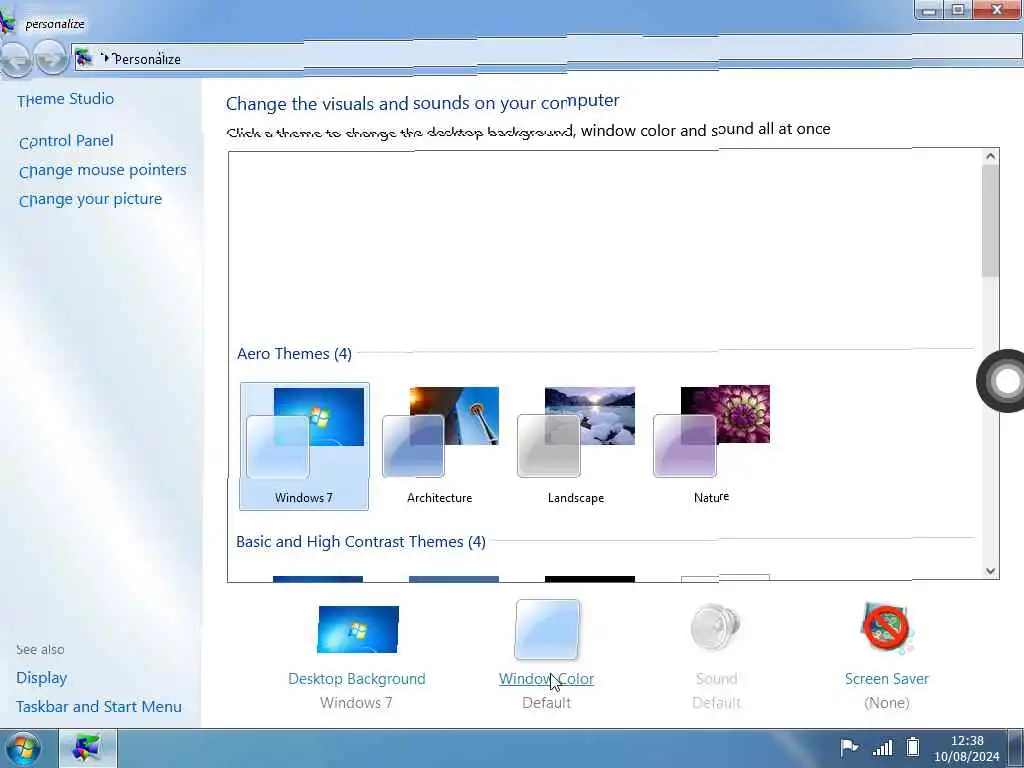
Task: Select the Windows 7 Aero theme
Action: [304, 446]
